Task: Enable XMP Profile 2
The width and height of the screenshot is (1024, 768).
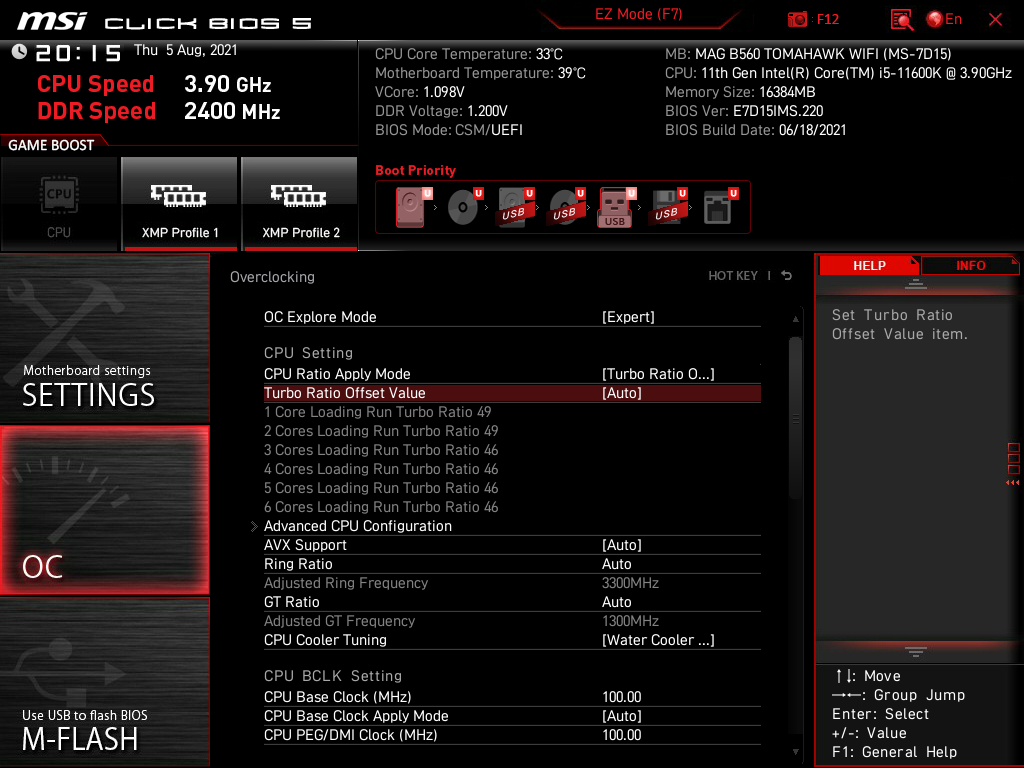Action: 300,204
